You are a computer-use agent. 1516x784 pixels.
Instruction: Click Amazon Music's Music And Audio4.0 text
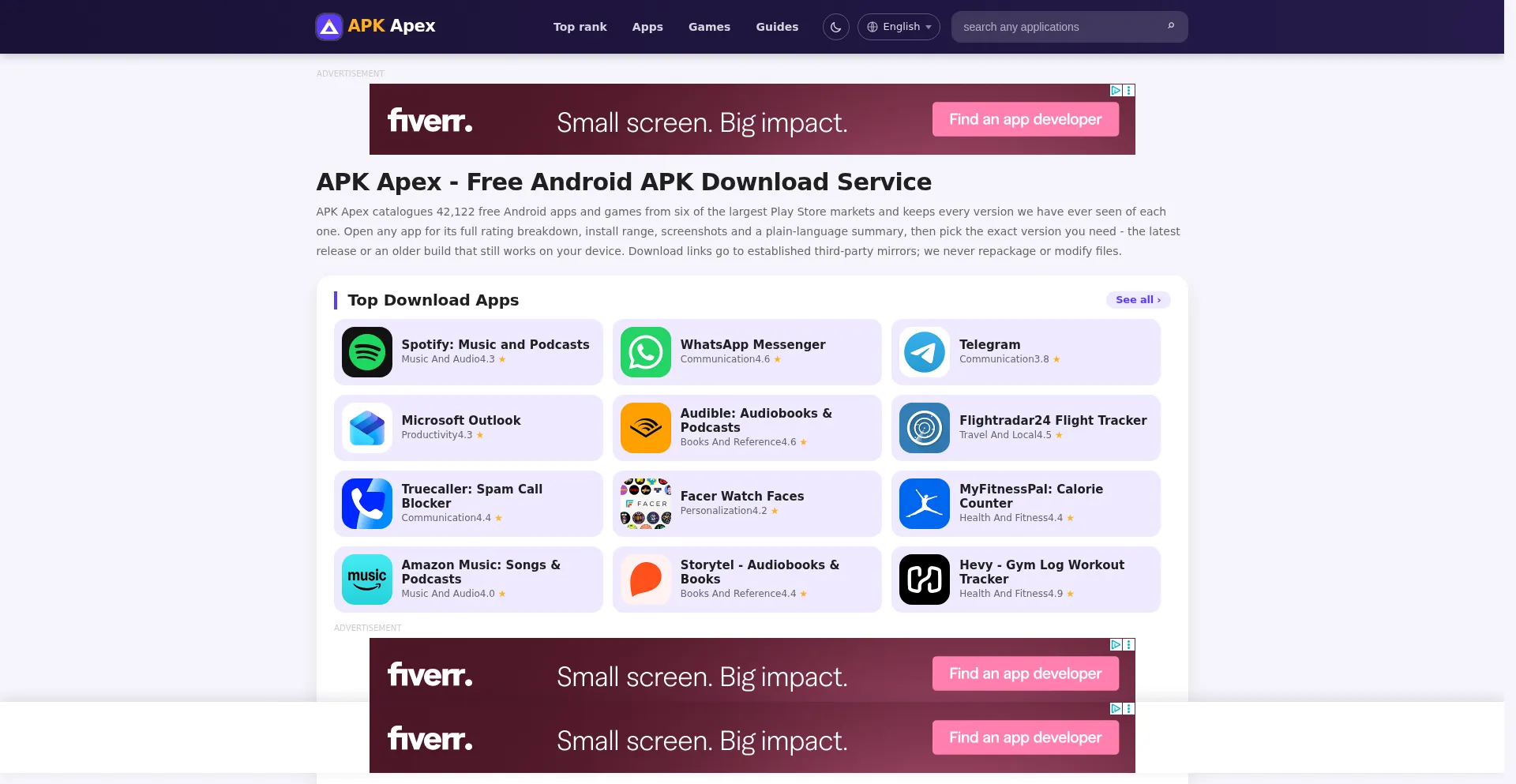453,594
